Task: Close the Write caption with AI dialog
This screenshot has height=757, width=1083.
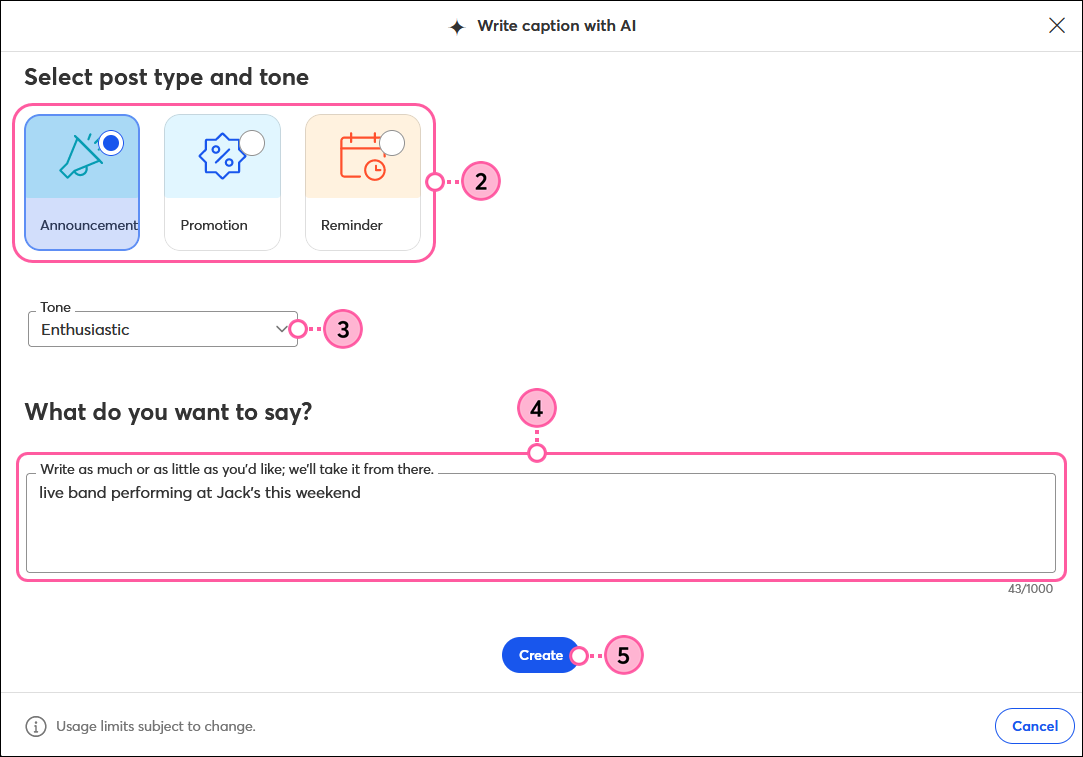Action: (1057, 26)
